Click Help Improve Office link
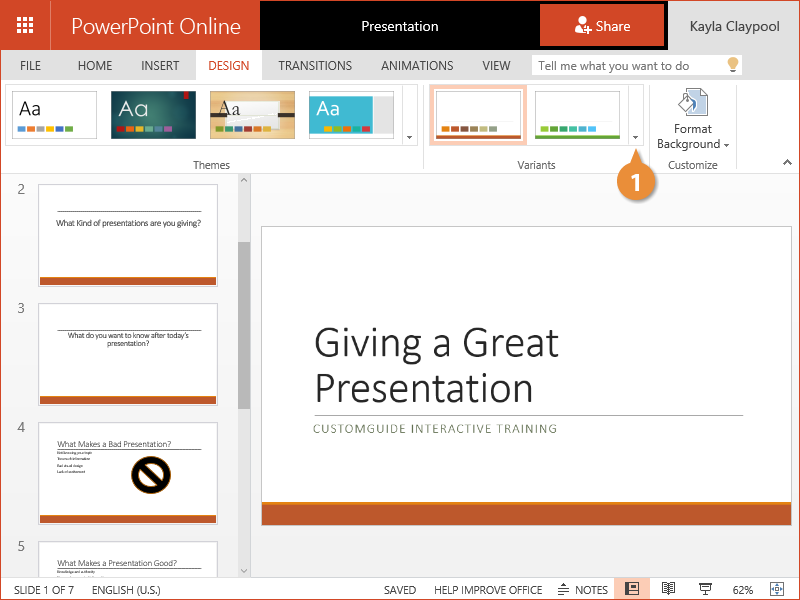 488,590
